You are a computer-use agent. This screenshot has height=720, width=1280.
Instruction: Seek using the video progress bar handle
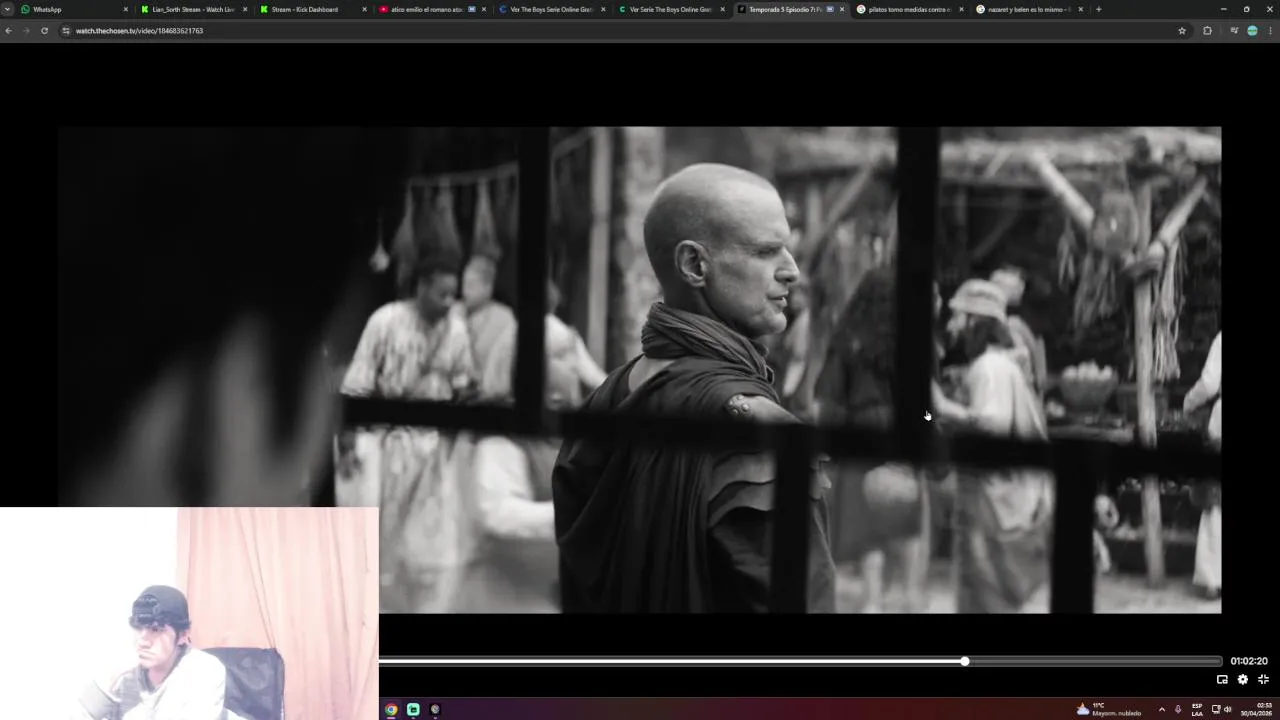(x=965, y=661)
